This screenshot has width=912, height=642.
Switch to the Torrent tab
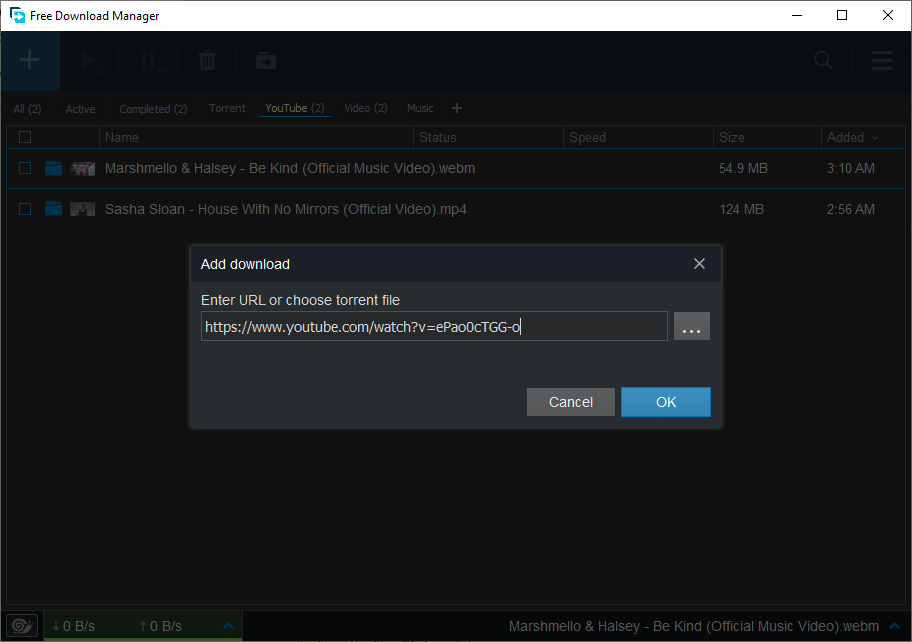[227, 108]
